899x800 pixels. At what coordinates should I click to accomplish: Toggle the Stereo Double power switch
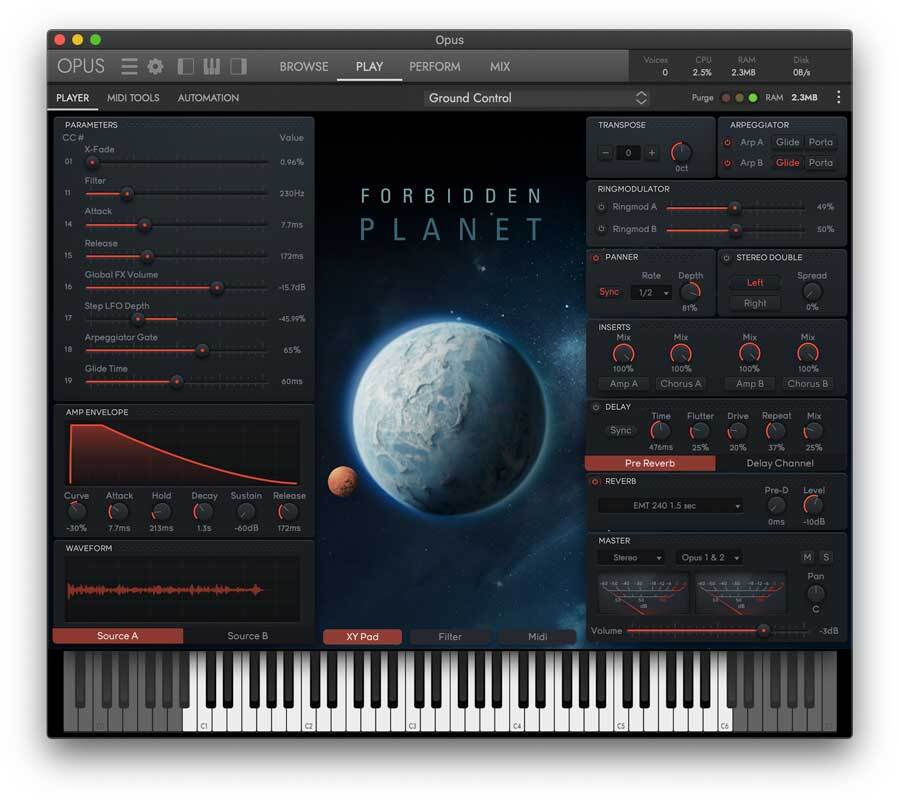pos(726,258)
